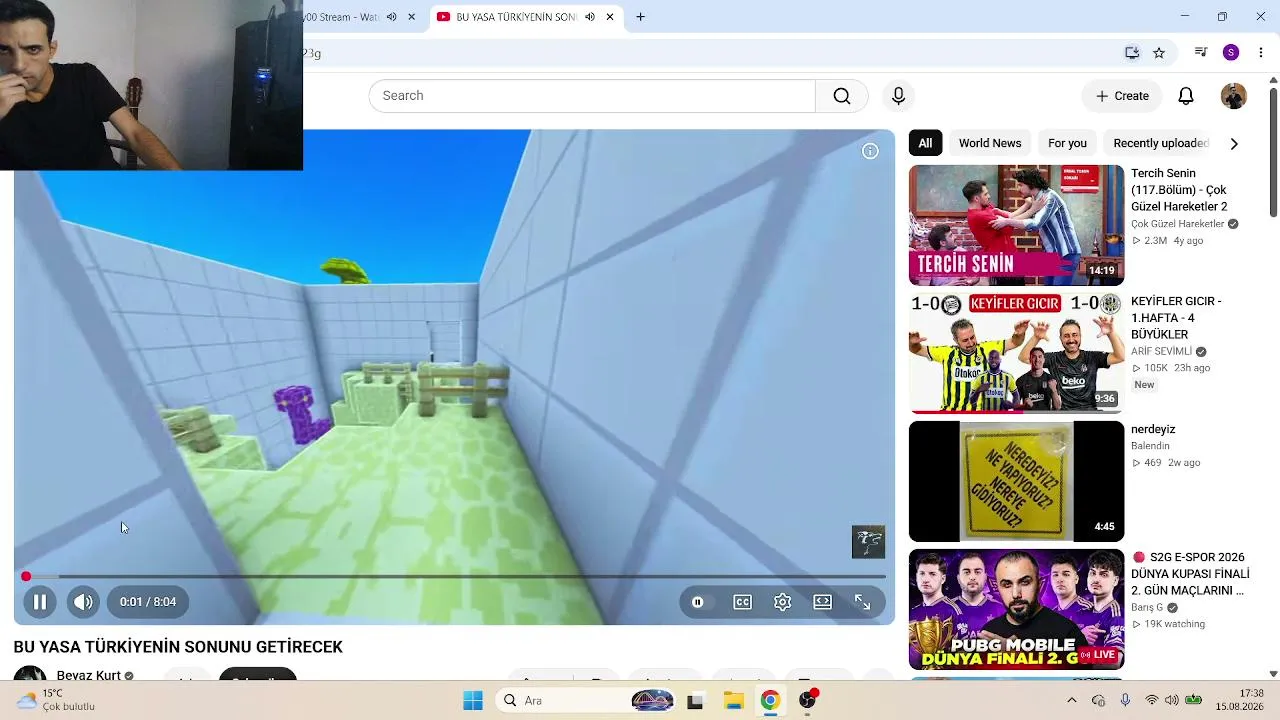This screenshot has width=1280, height=720.
Task: Click the magnifier search button
Action: [x=842, y=96]
